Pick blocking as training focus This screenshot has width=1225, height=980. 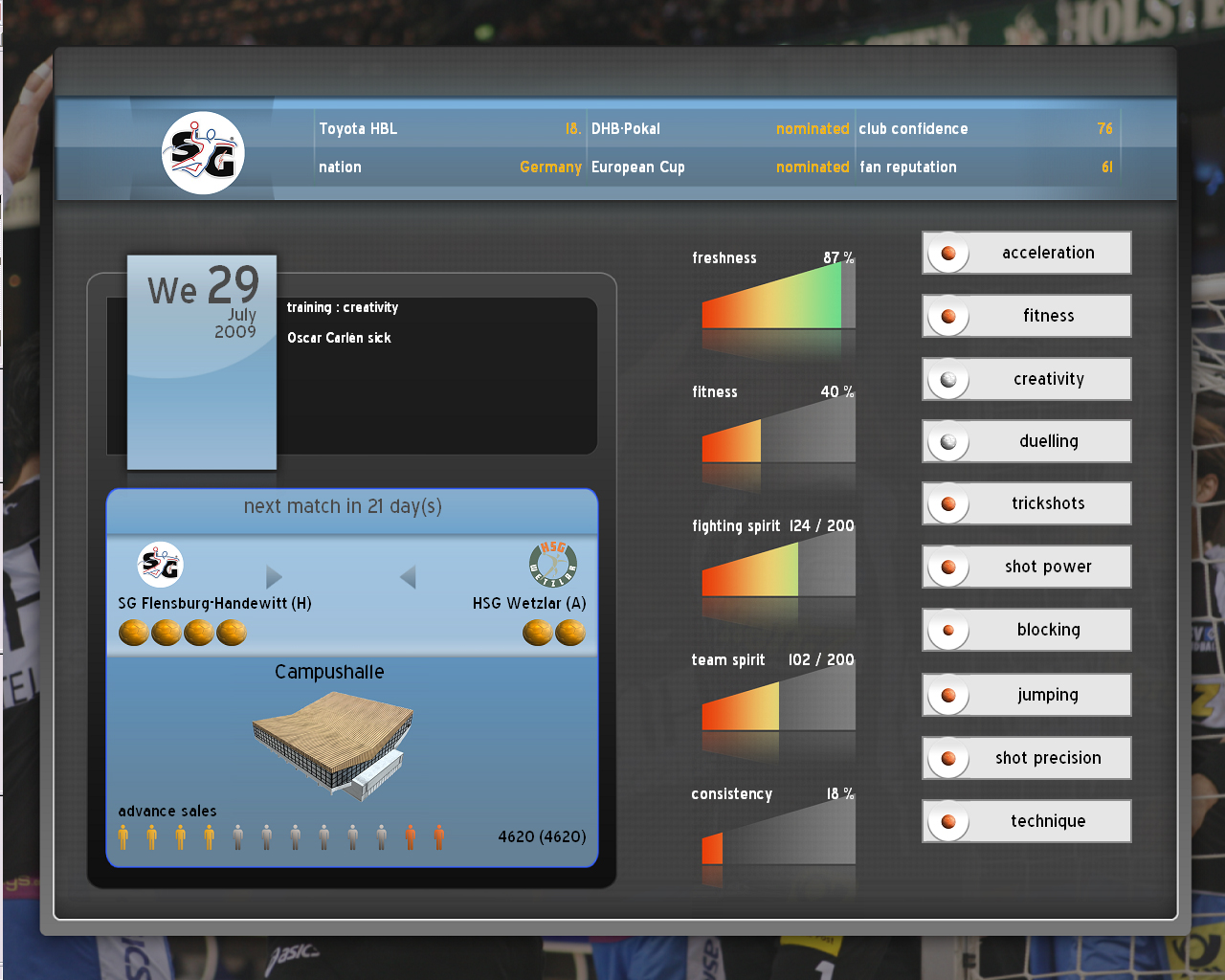(x=1027, y=630)
